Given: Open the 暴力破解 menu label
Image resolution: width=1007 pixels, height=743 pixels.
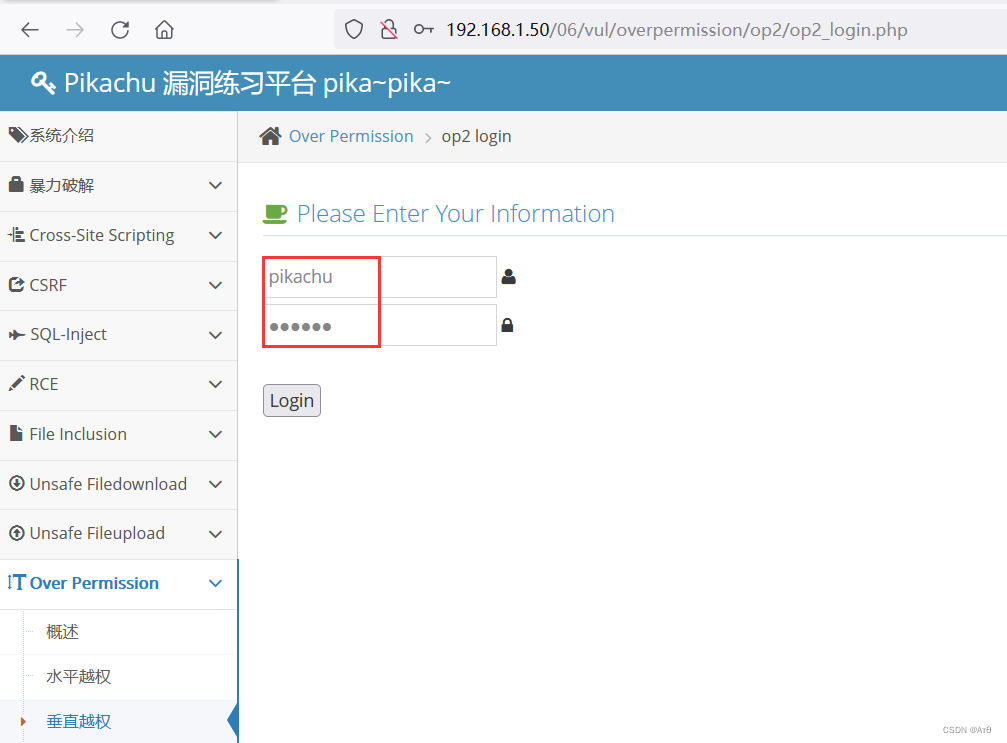Looking at the screenshot, I should (62, 186).
